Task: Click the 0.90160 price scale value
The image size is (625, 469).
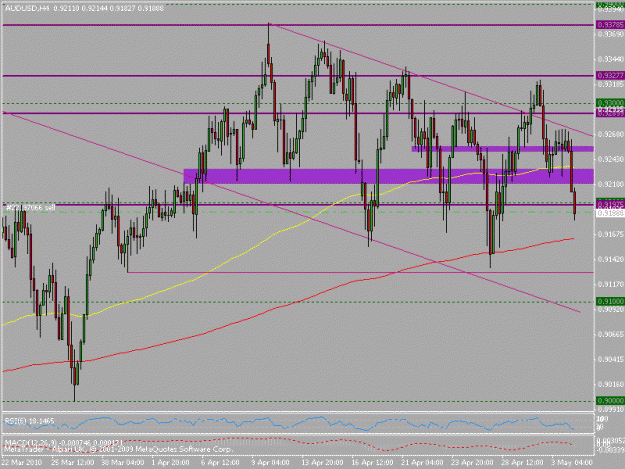Action: point(611,385)
